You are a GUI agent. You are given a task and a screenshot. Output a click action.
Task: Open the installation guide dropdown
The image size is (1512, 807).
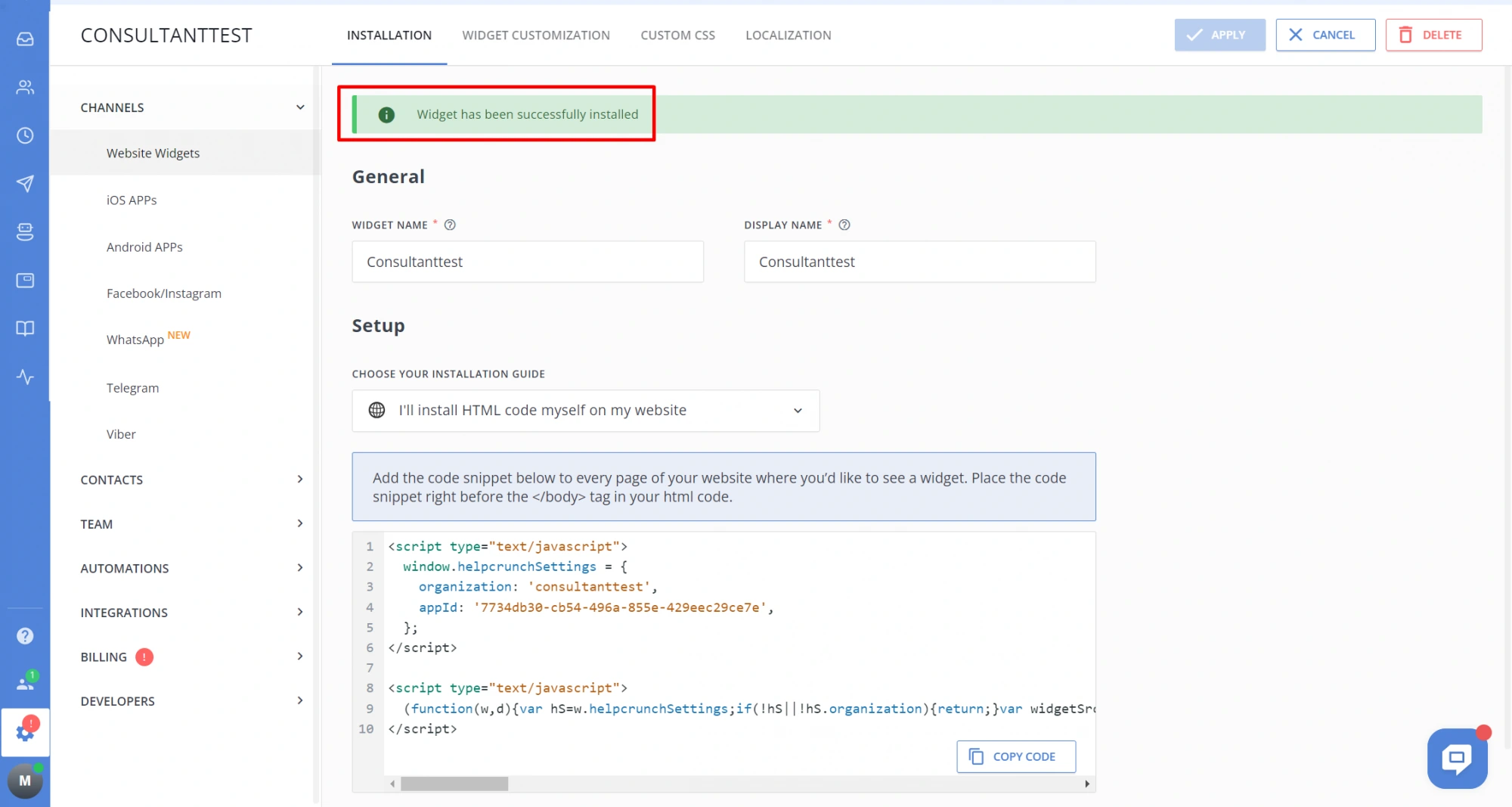pyautogui.click(x=585, y=411)
